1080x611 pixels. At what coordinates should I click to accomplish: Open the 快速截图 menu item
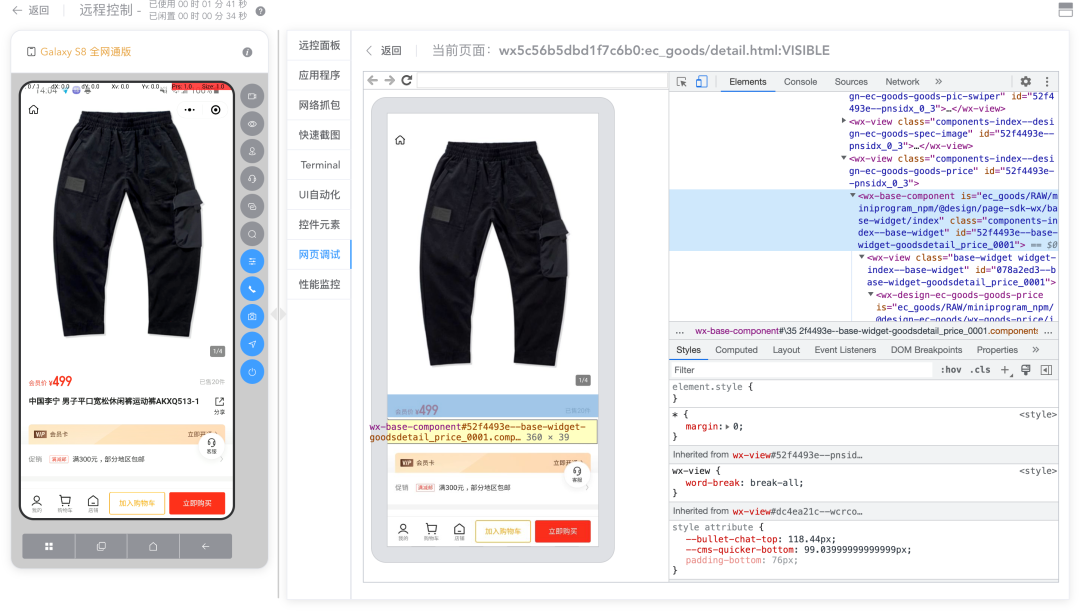pyautogui.click(x=319, y=135)
